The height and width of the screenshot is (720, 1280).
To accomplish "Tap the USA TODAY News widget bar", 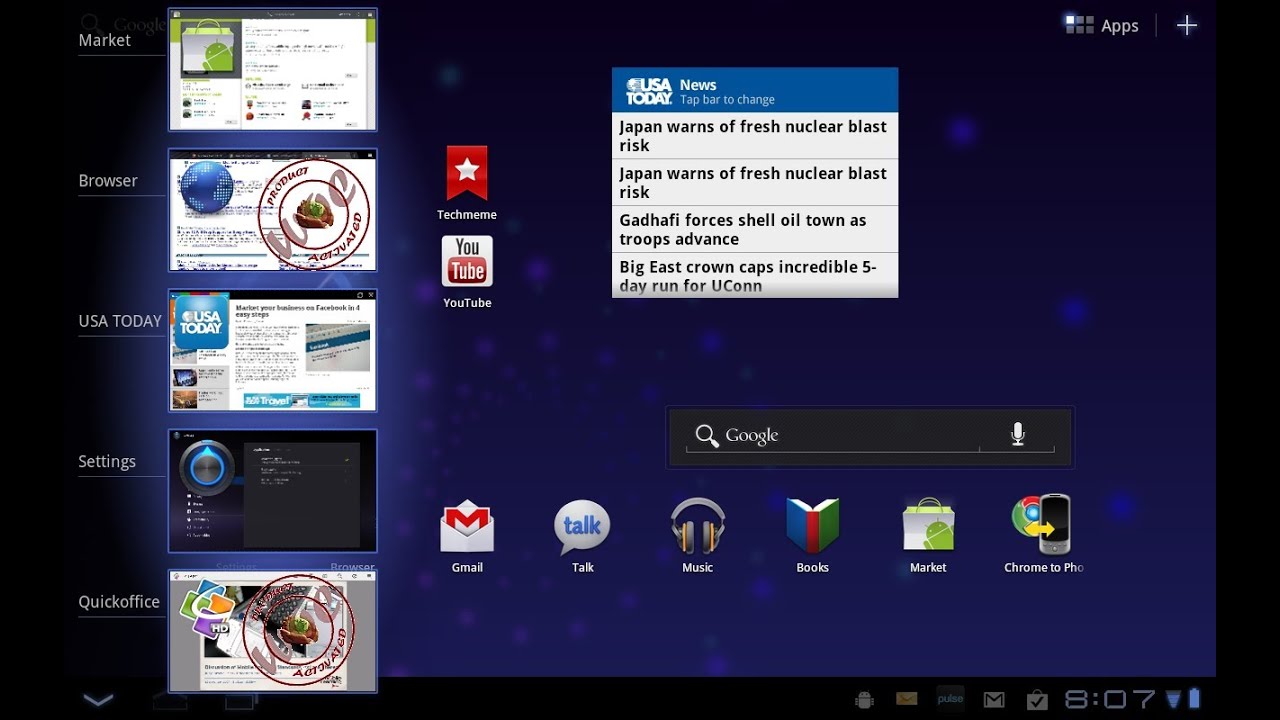I will (x=755, y=90).
